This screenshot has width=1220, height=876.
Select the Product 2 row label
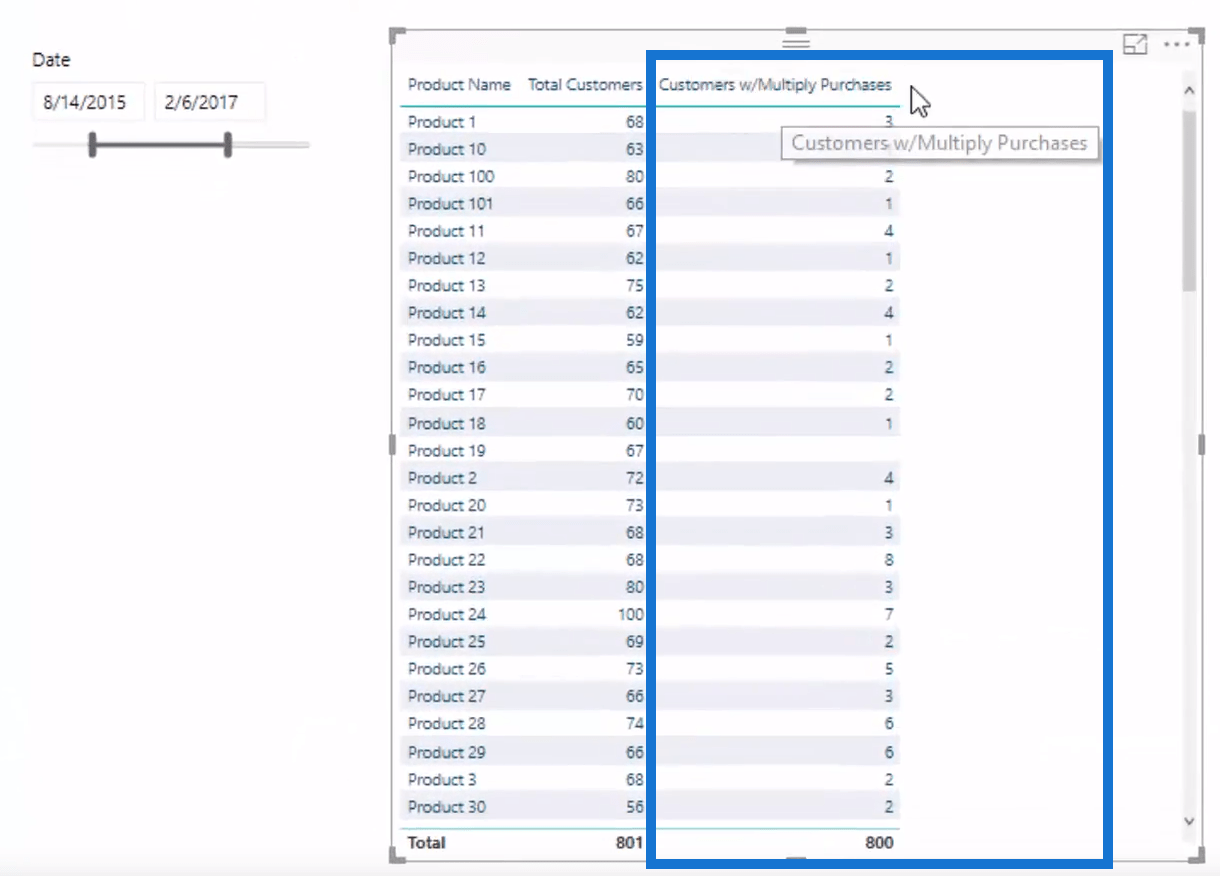coord(442,478)
